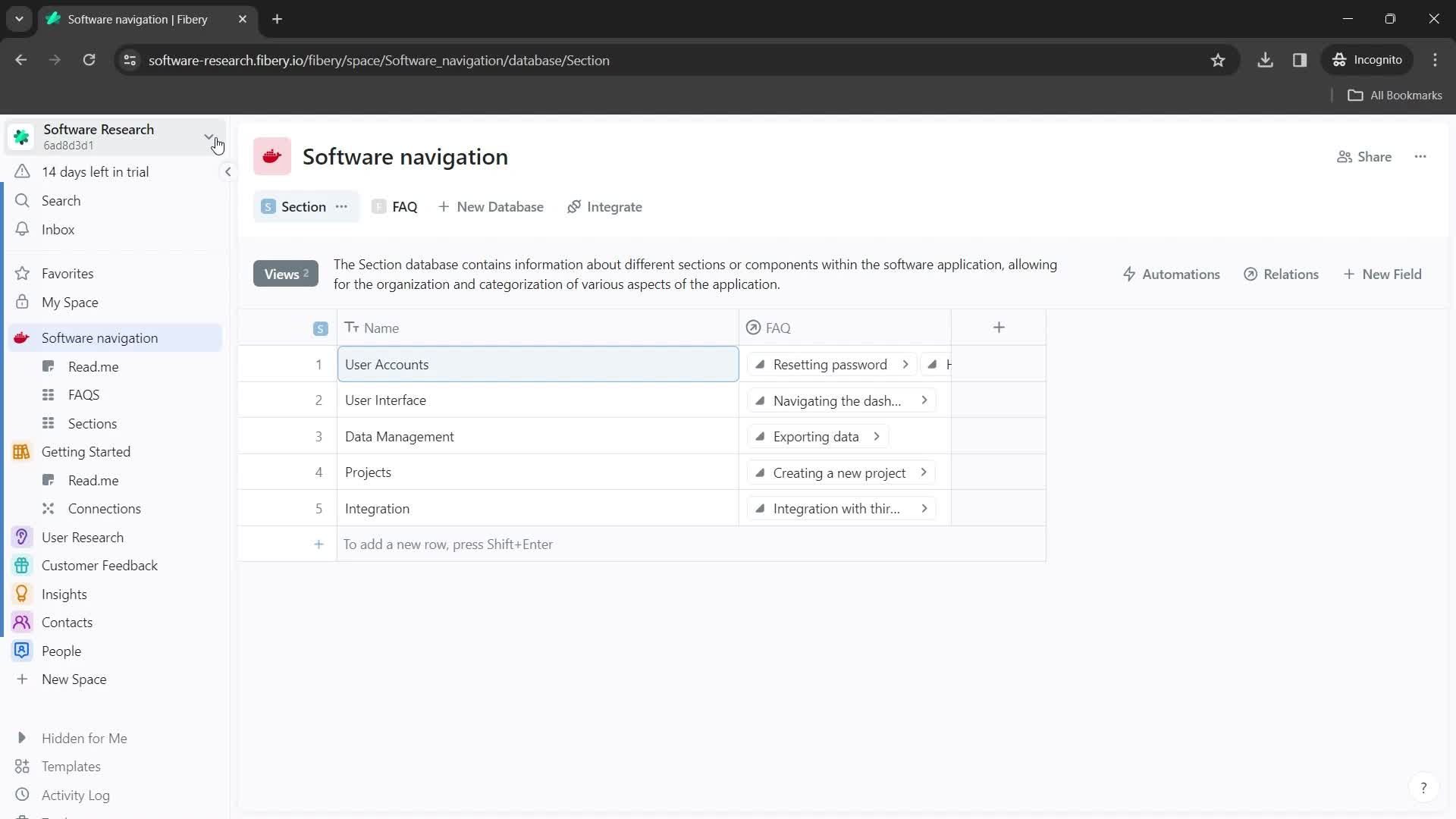Viewport: 1456px width, 819px height.
Task: Click the User Research space icon
Action: pyautogui.click(x=22, y=537)
